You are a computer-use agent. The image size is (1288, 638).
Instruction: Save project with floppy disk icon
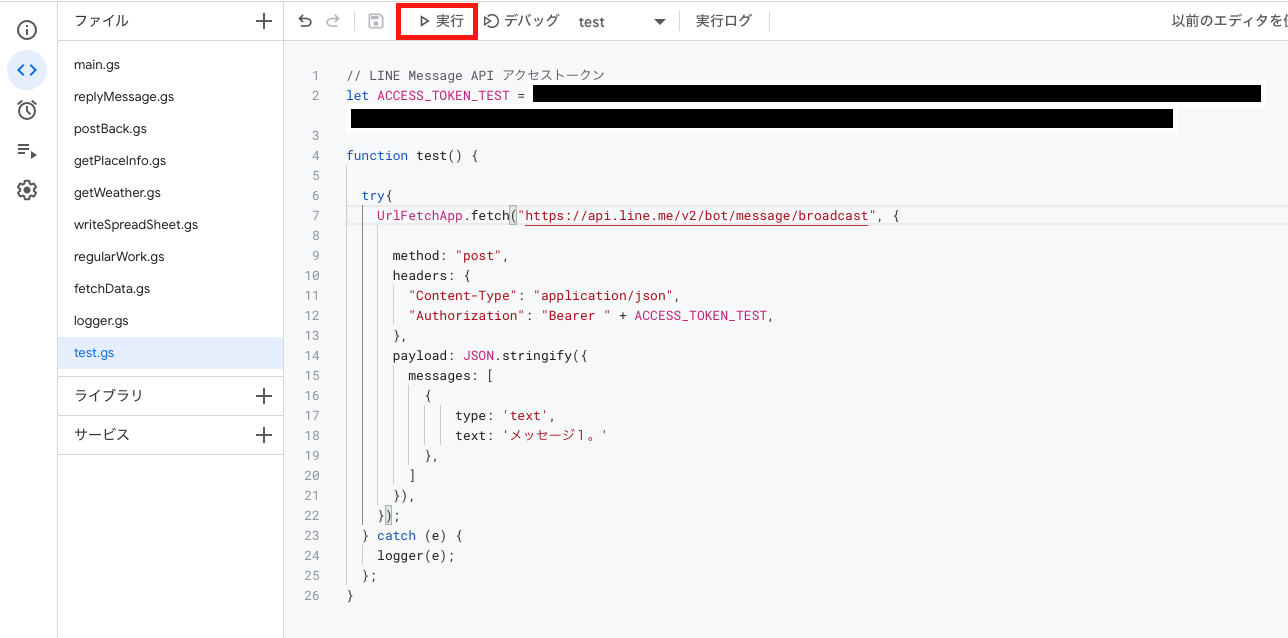pyautogui.click(x=376, y=21)
